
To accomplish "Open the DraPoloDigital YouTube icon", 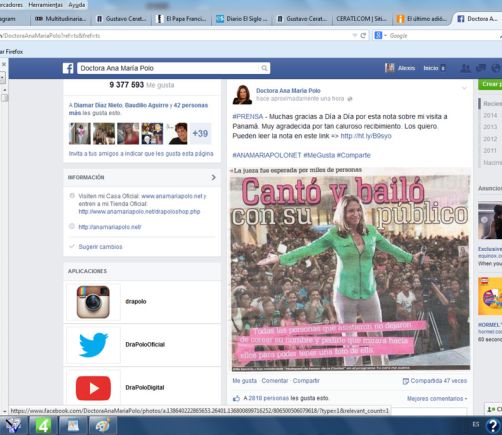I will [93, 388].
